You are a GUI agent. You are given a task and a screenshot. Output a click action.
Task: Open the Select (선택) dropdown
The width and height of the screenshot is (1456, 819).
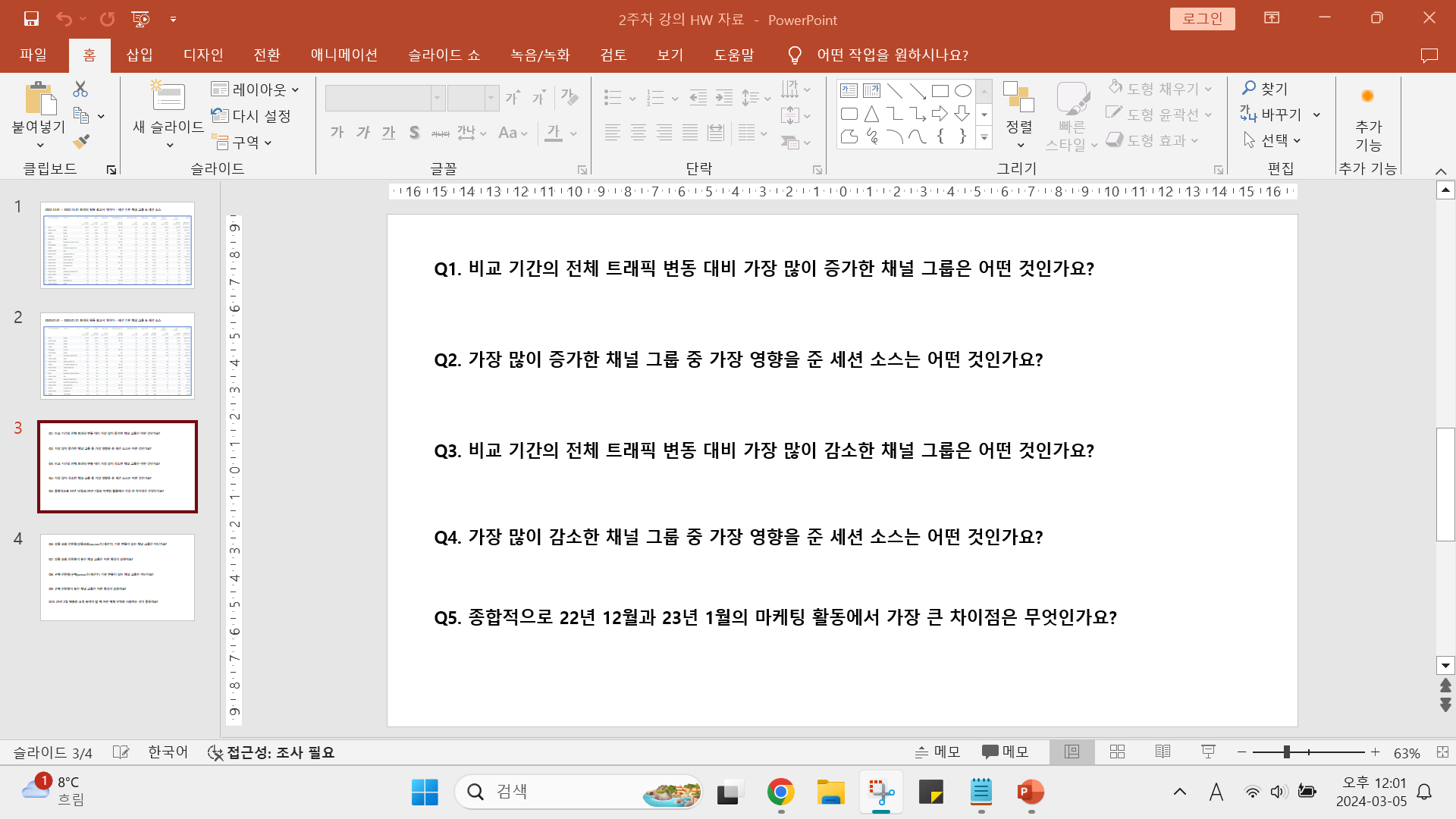pyautogui.click(x=1272, y=140)
